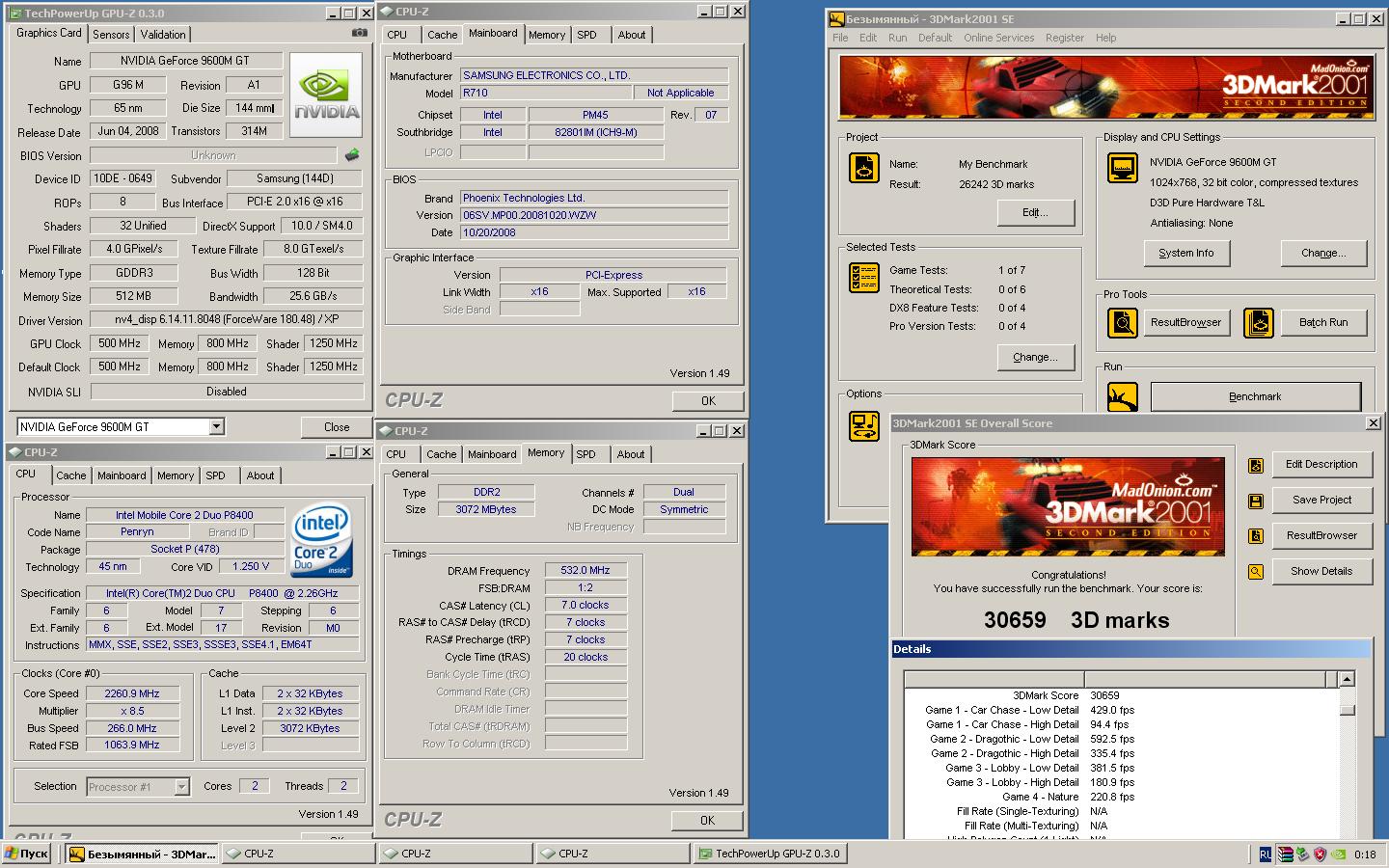The height and width of the screenshot is (868, 1389).
Task: Click the System Info button
Action: click(1185, 253)
